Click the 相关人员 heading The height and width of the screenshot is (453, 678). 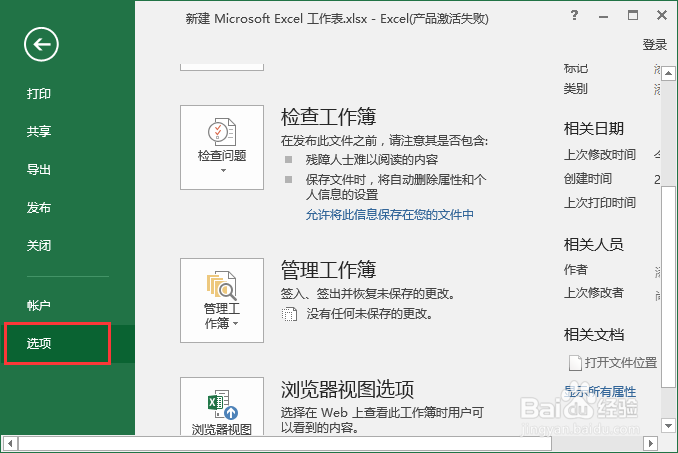594,245
